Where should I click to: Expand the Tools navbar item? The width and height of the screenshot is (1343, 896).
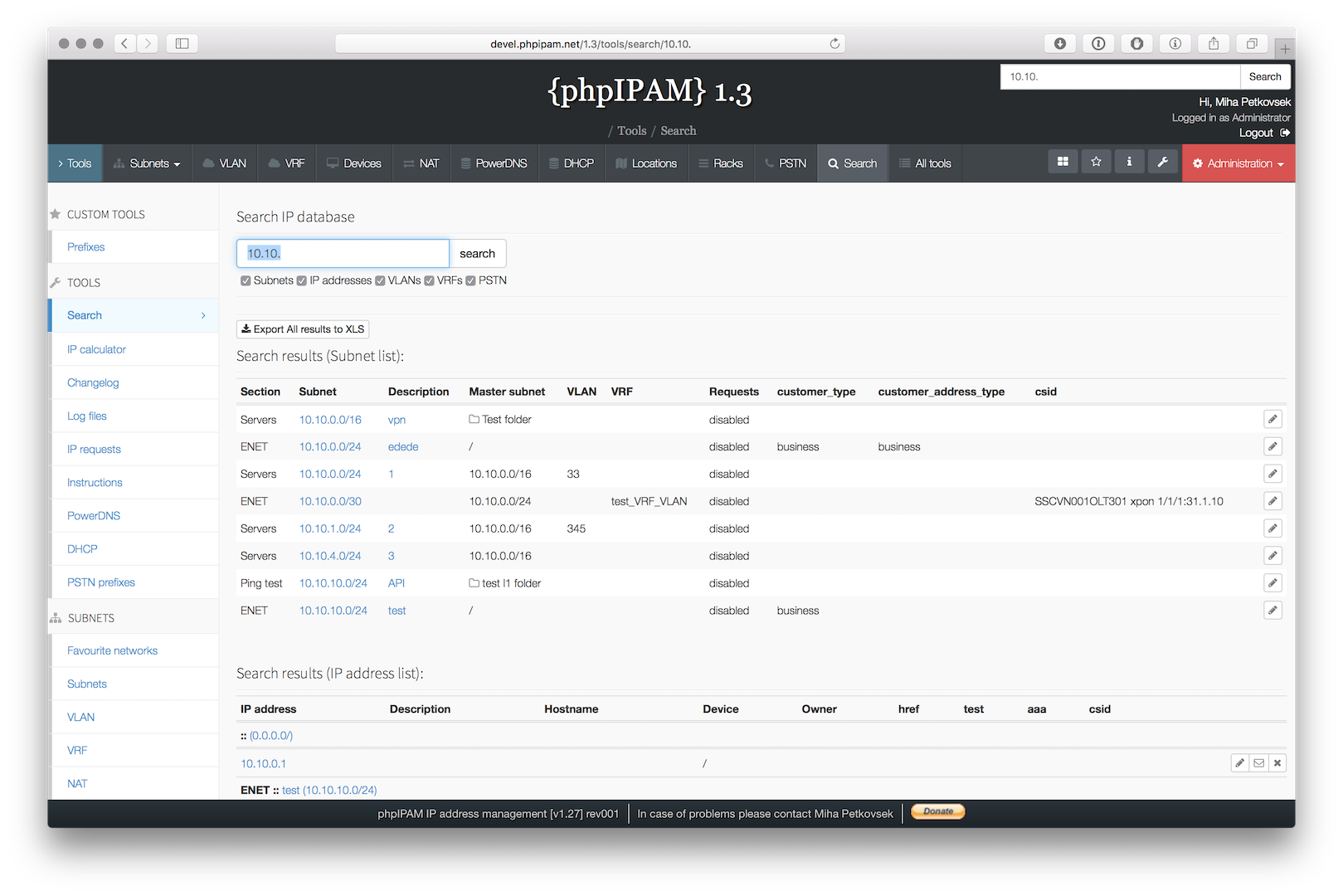[x=75, y=163]
